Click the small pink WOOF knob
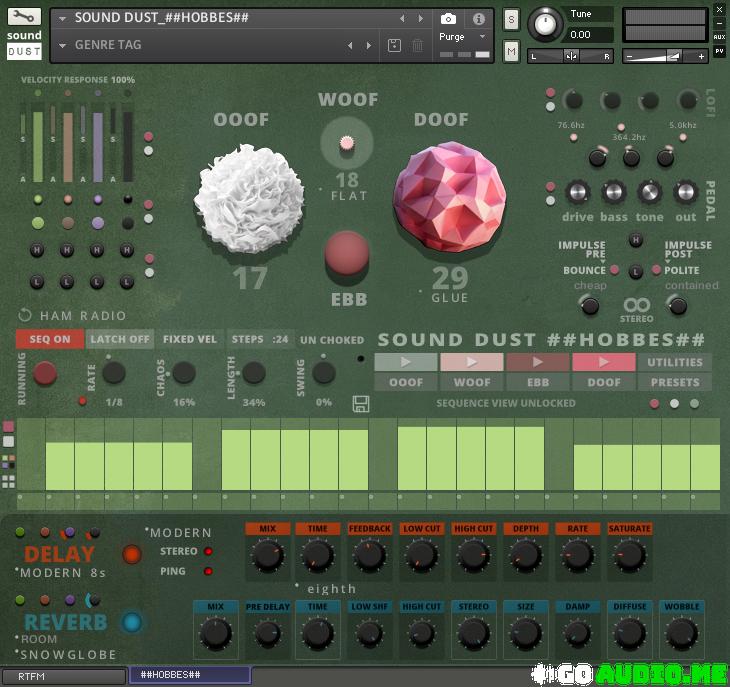 (346, 143)
